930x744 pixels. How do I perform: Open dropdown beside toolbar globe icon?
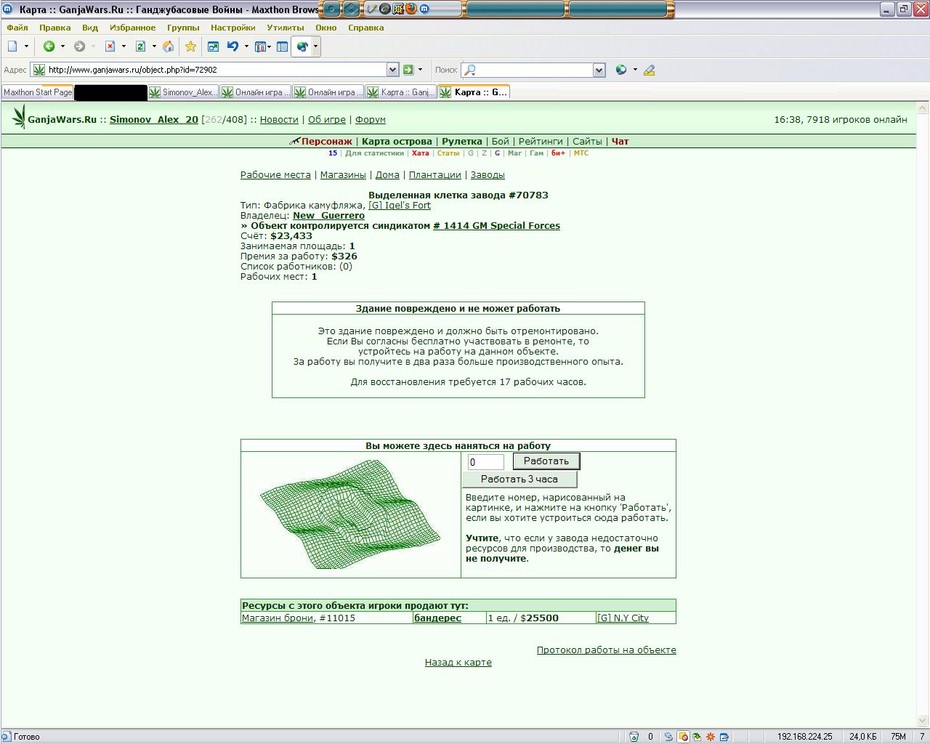[316, 46]
